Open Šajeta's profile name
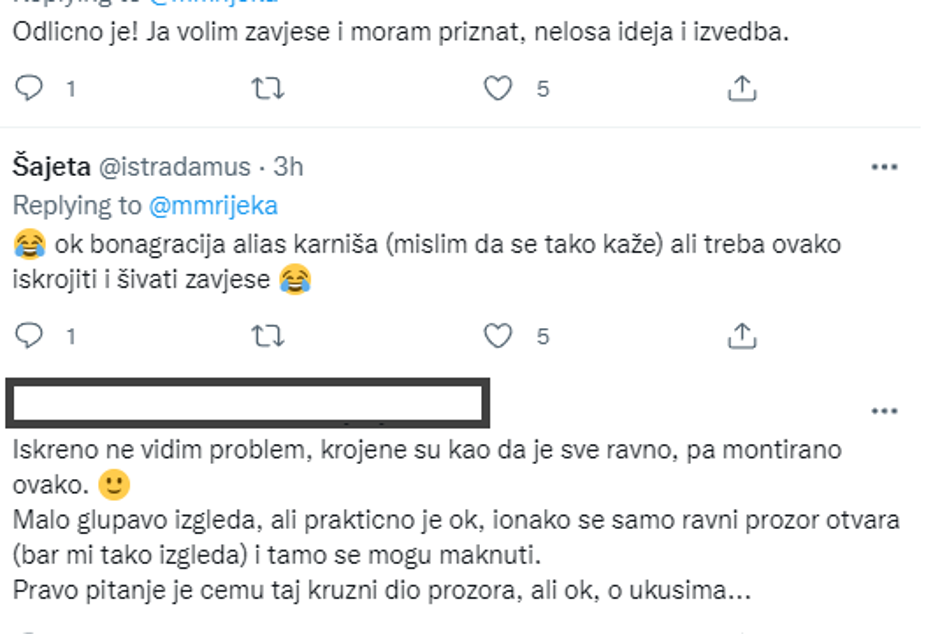Image resolution: width=940 pixels, height=634 pixels. pyautogui.click(x=51, y=167)
